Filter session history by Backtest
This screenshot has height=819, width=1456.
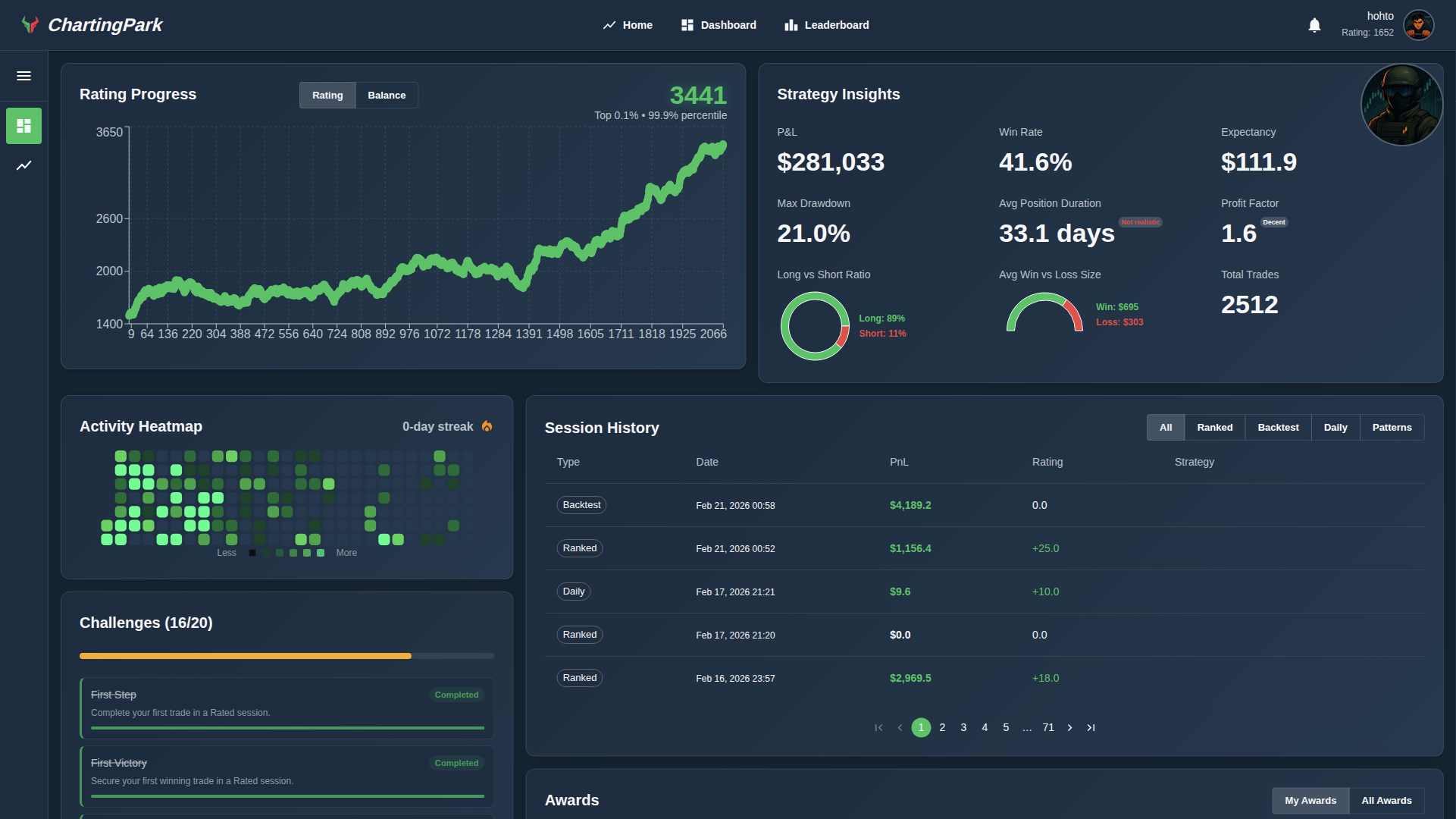click(x=1278, y=427)
